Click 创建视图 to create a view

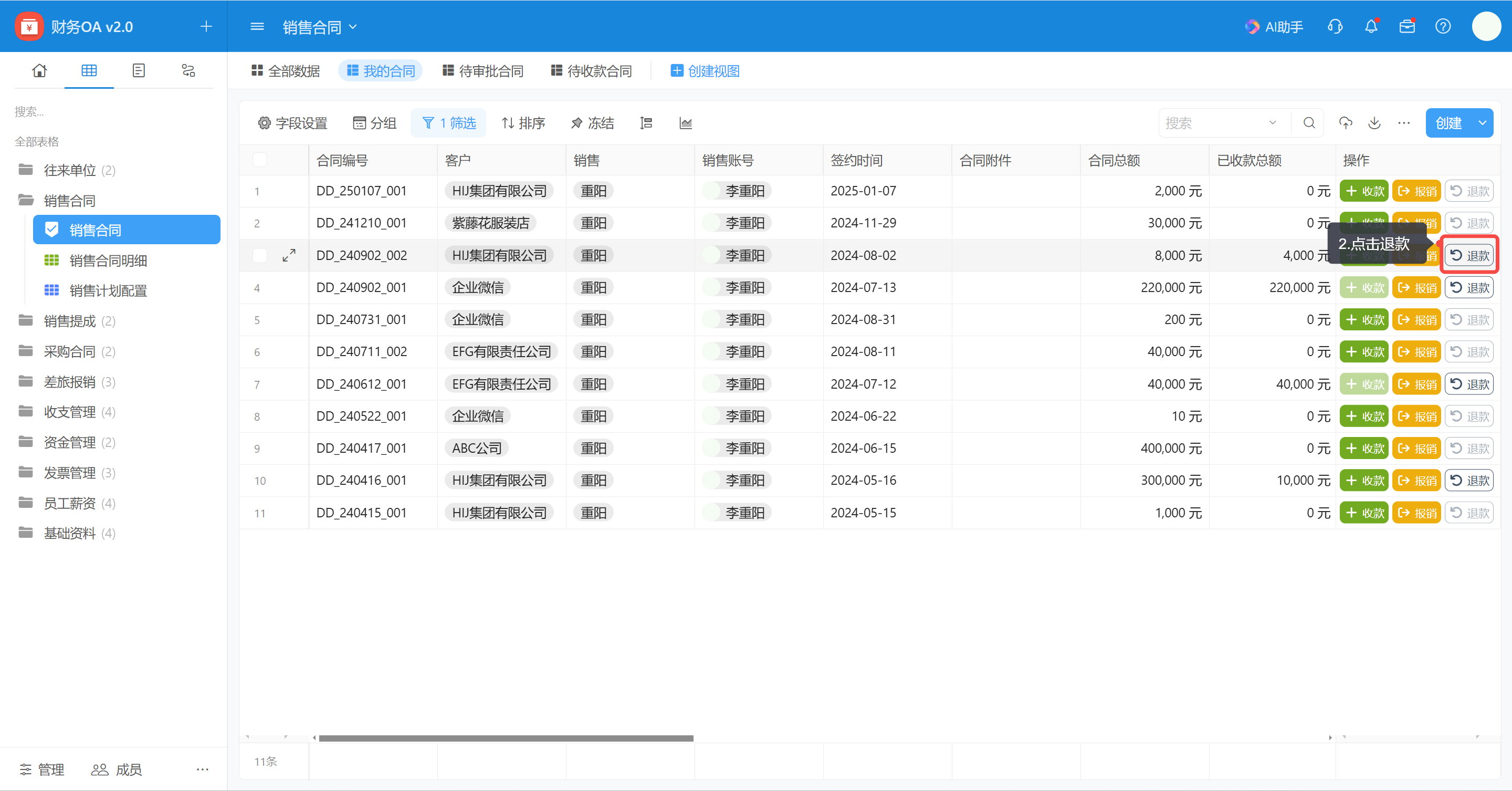[705, 71]
